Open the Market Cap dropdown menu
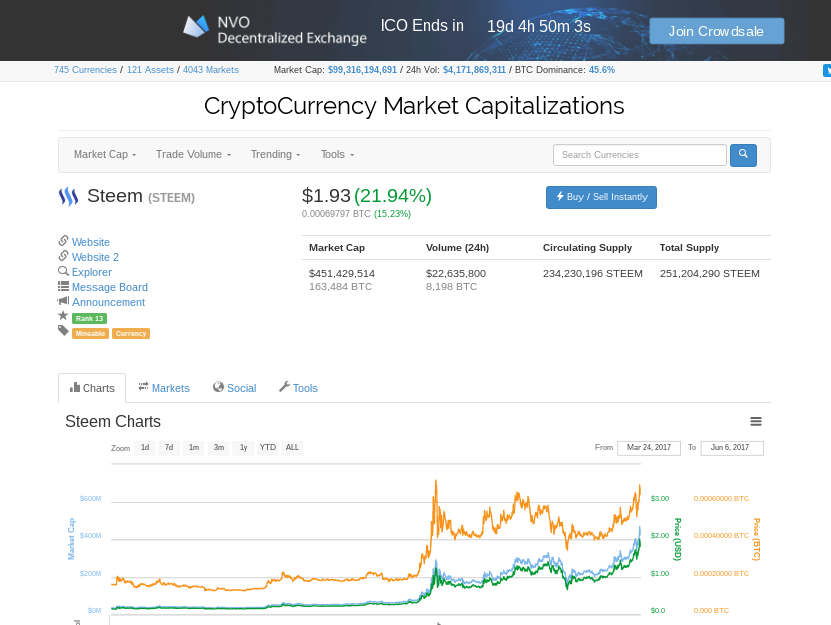The height and width of the screenshot is (625, 831). (105, 154)
